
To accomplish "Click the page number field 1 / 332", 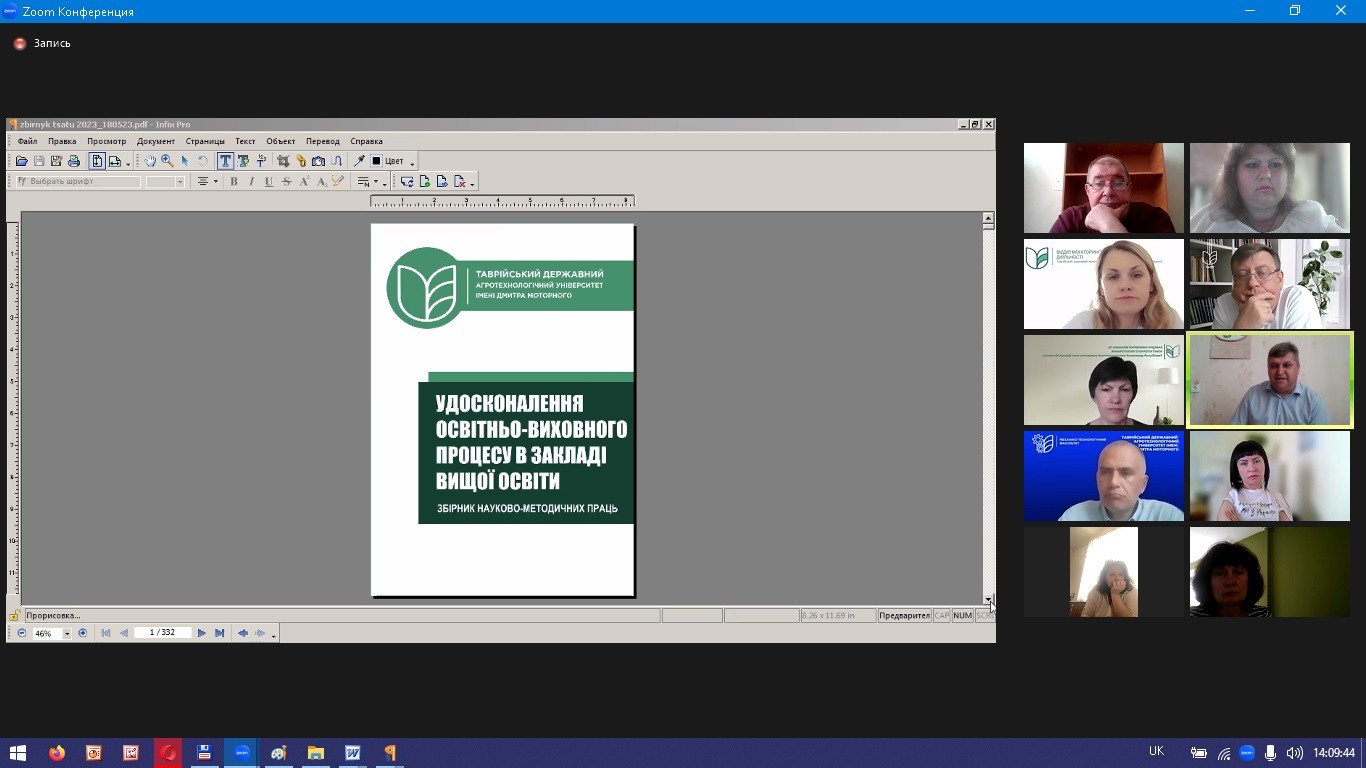I will tap(162, 633).
